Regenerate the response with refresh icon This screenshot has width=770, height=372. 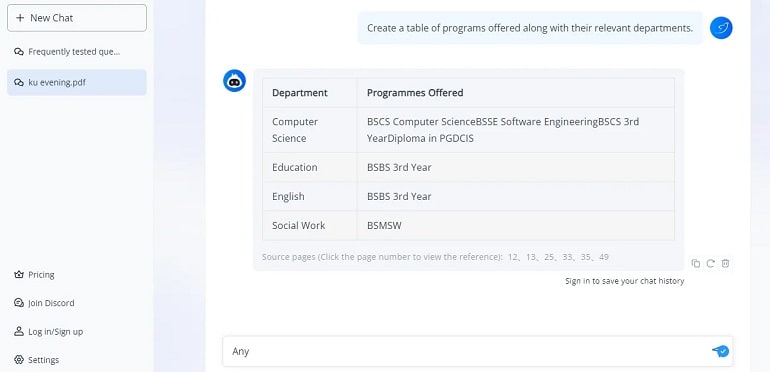710,264
